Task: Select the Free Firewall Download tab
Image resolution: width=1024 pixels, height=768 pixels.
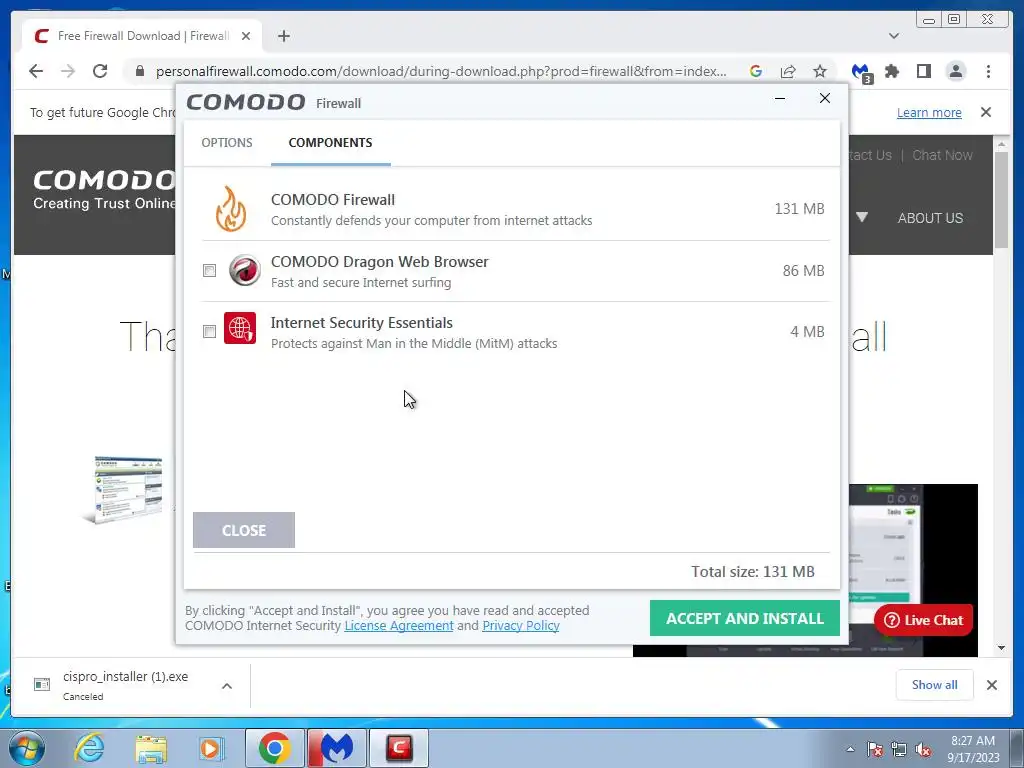Action: (x=142, y=36)
